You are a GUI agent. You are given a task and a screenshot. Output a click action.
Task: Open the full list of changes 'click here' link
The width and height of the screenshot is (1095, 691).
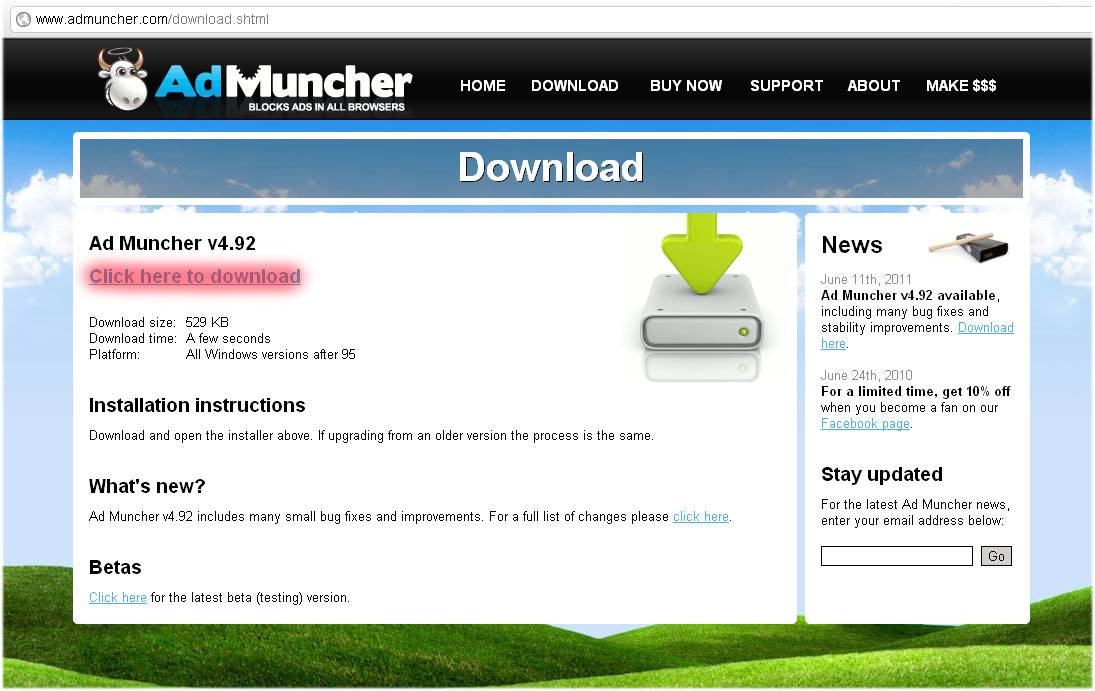(x=701, y=516)
